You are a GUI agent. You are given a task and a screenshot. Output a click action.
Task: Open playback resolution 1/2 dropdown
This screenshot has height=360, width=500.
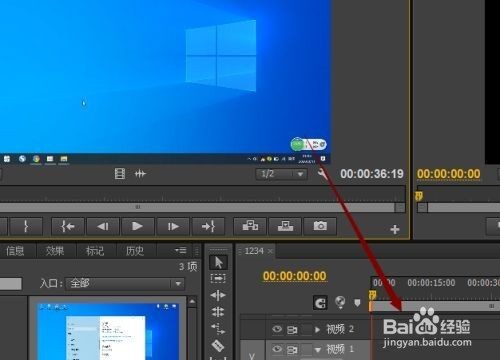[282, 174]
